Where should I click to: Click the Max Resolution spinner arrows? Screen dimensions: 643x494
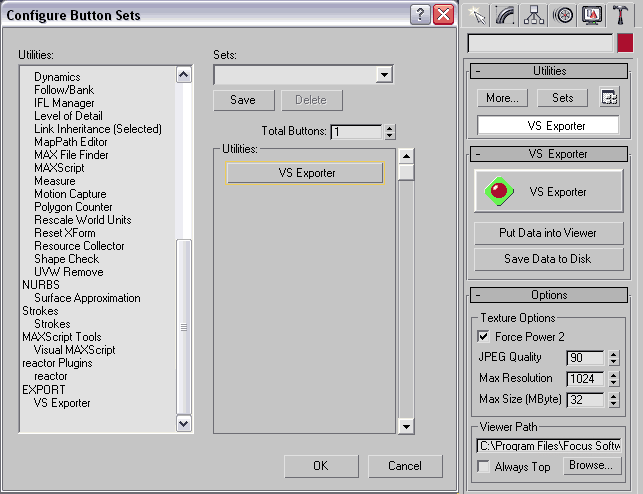click(613, 378)
